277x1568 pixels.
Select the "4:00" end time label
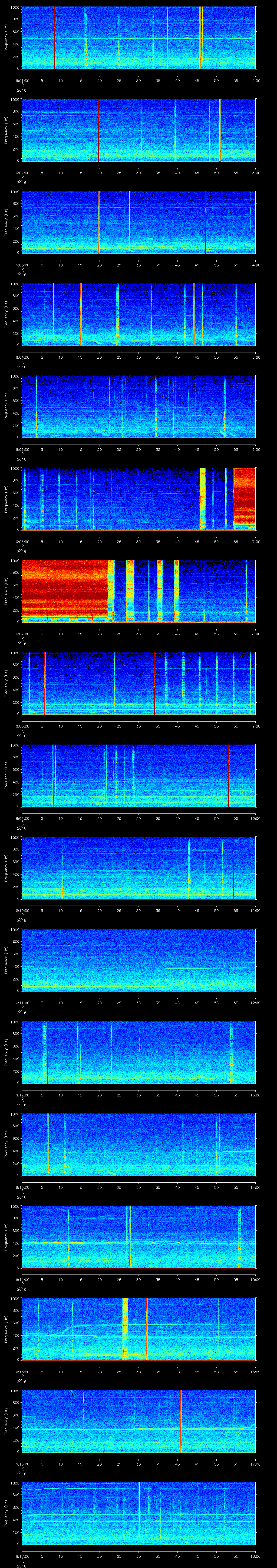pos(256,264)
